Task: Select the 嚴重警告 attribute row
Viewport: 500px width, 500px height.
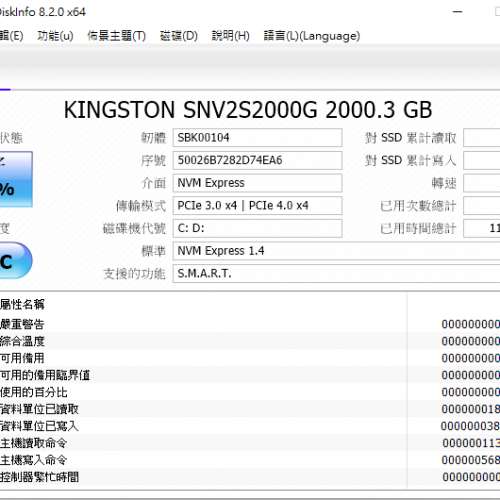Action: (250, 324)
